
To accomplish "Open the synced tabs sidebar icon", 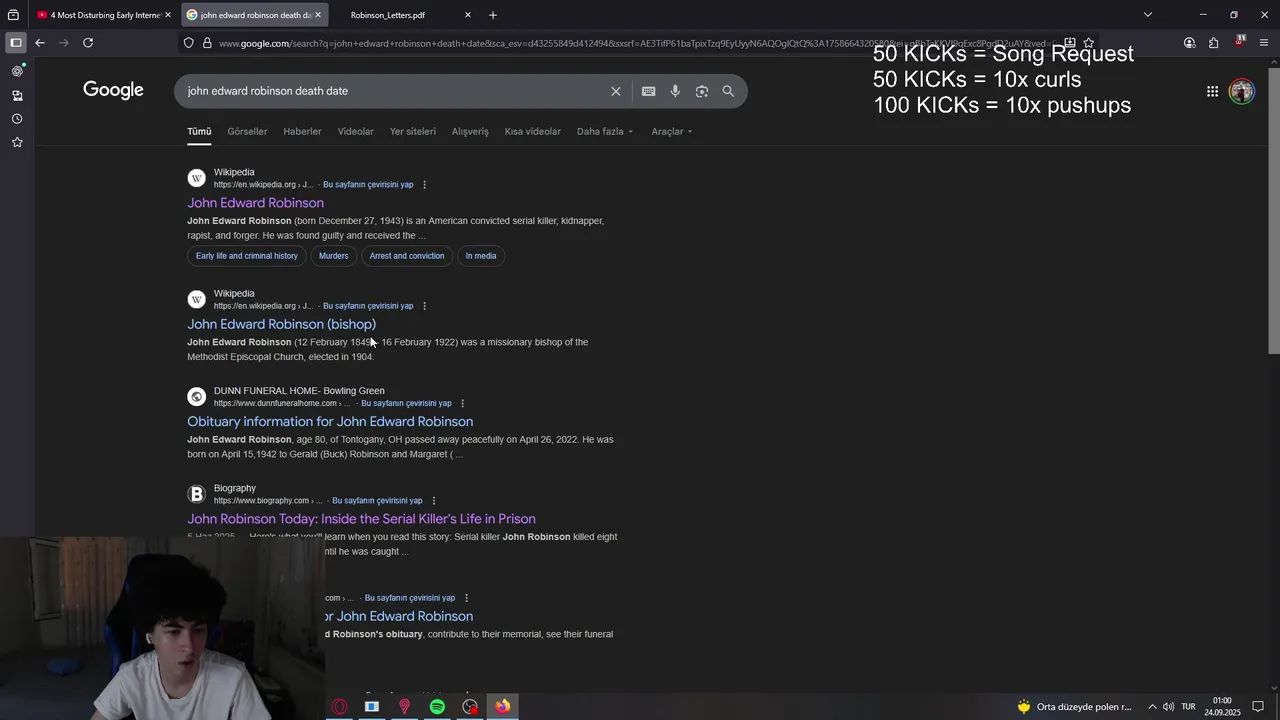I will 17,95.
